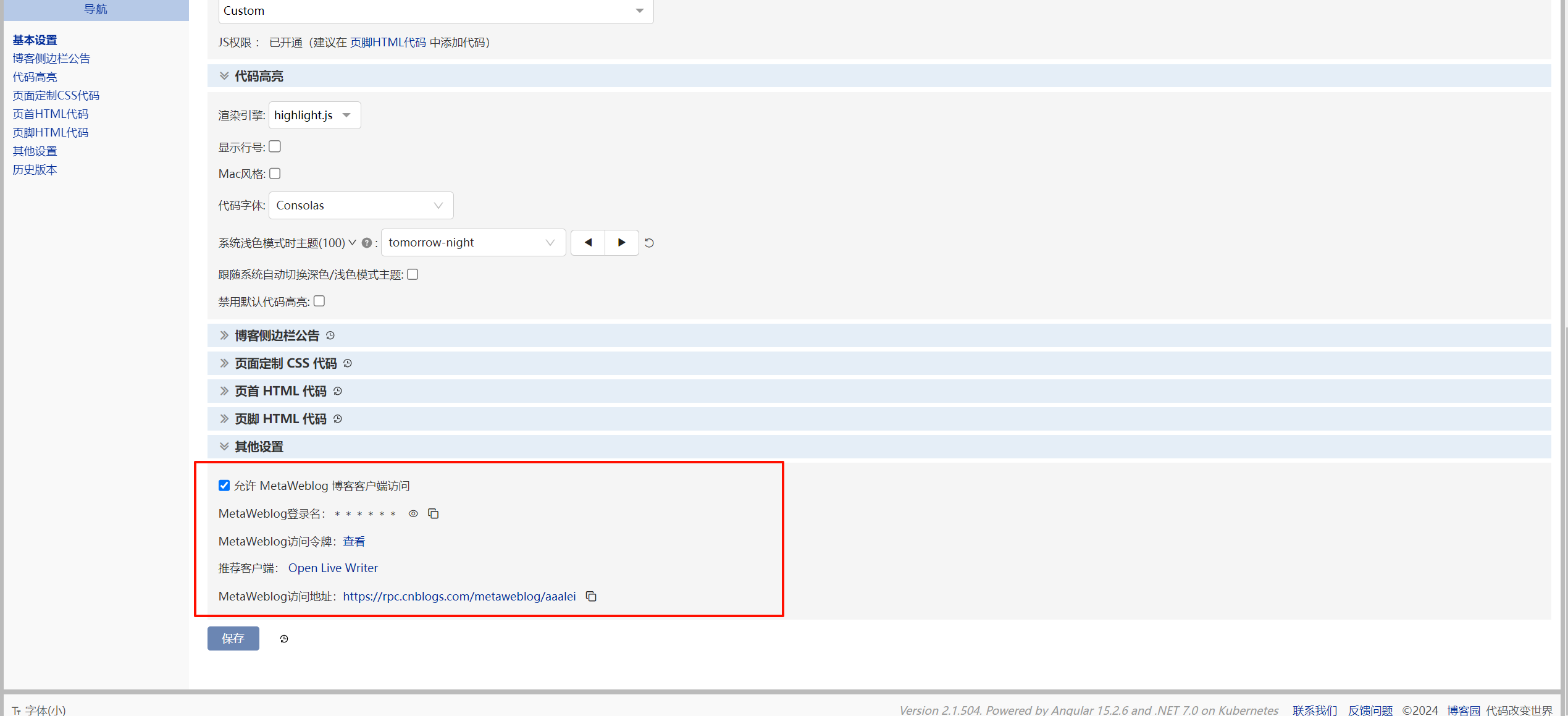Select 历史版本 in navigation sidebar
The width and height of the screenshot is (1568, 716).
click(x=35, y=169)
